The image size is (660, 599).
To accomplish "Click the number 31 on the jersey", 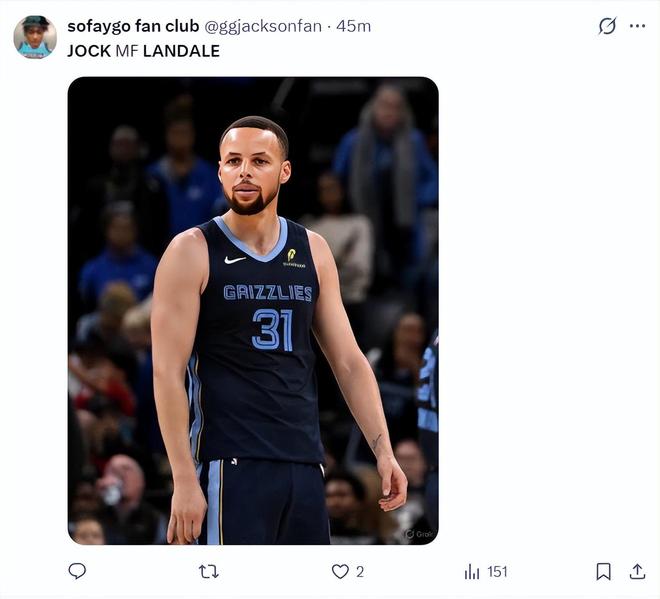I will (271, 329).
